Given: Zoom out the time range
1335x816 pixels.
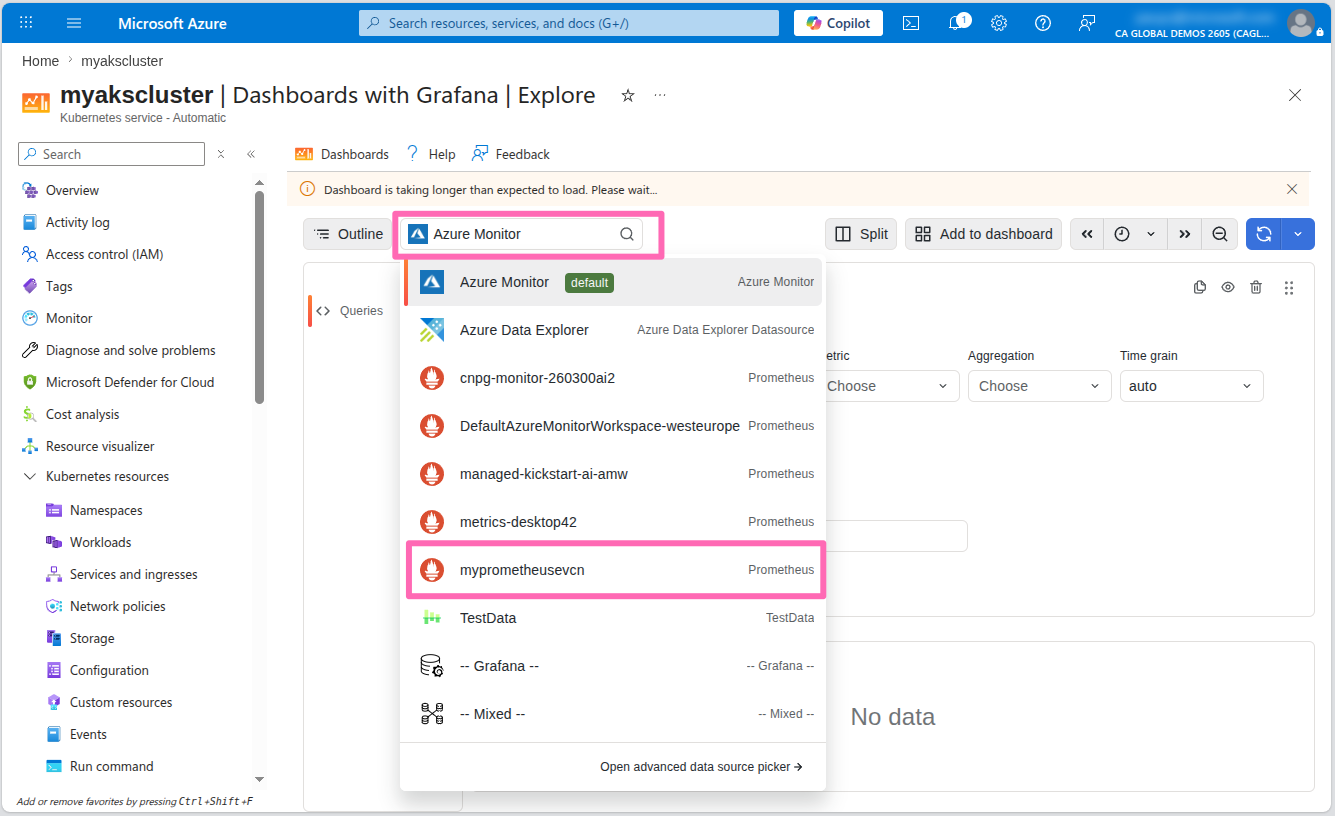Looking at the screenshot, I should [1220, 234].
